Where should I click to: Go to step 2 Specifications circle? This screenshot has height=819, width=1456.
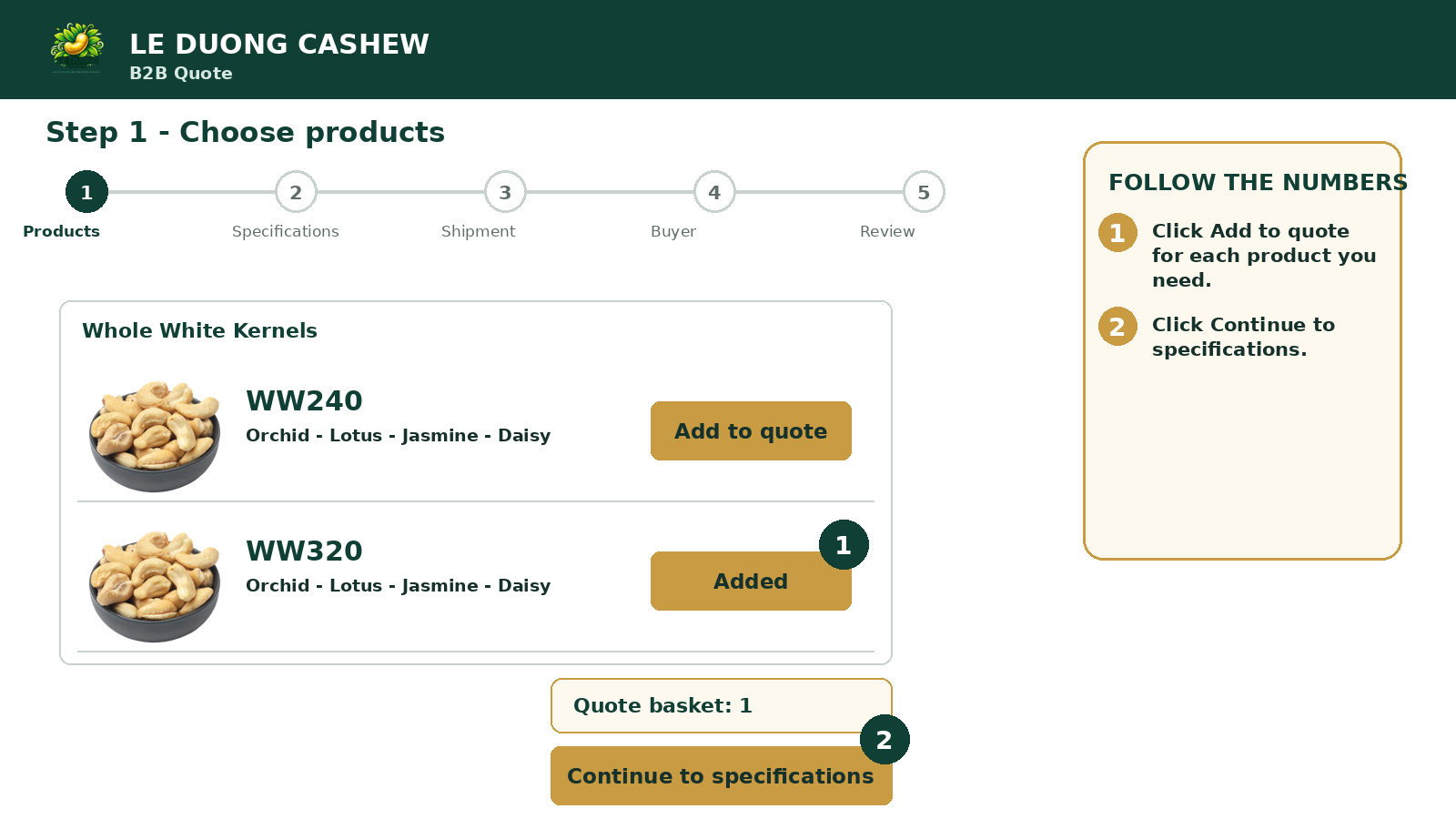coord(296,192)
